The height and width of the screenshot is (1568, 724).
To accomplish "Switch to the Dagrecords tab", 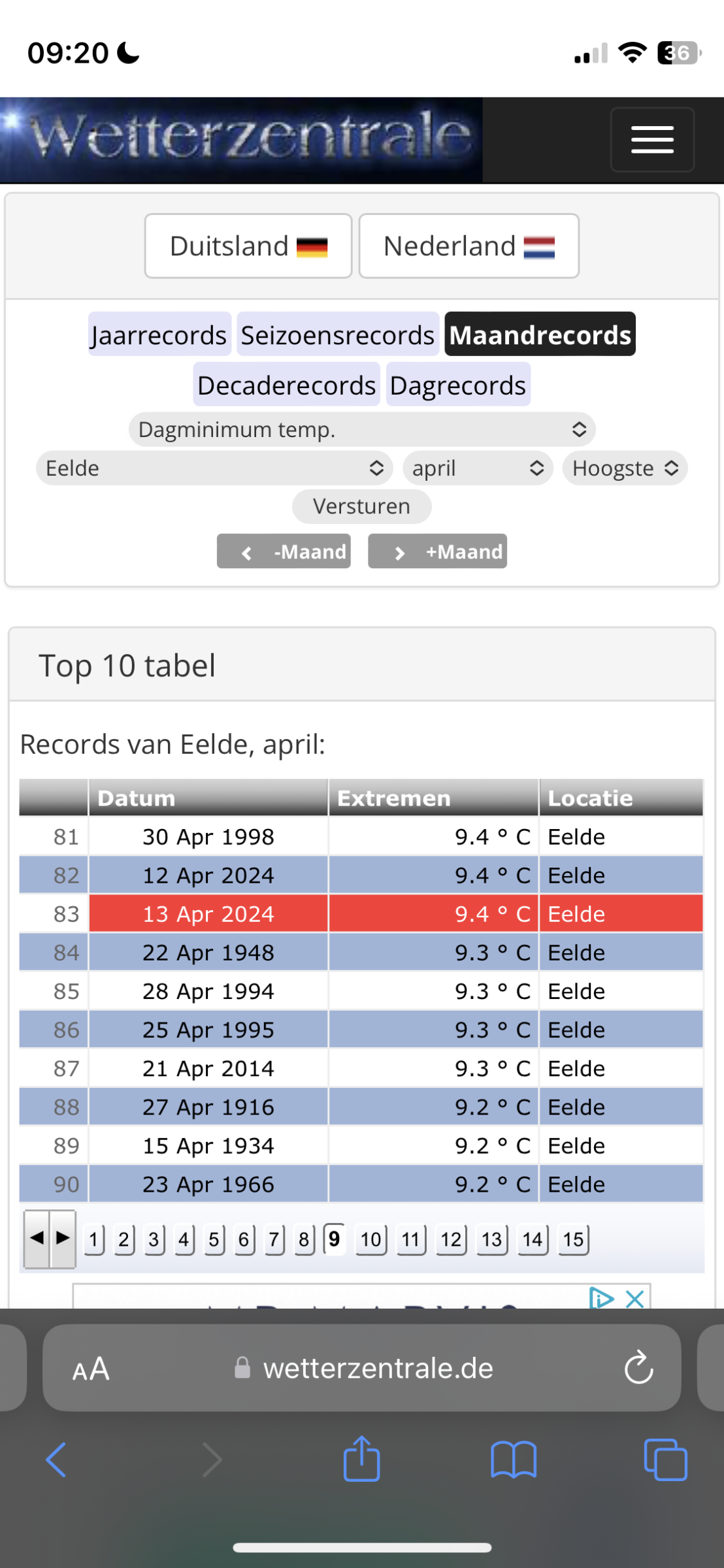I will tap(458, 385).
